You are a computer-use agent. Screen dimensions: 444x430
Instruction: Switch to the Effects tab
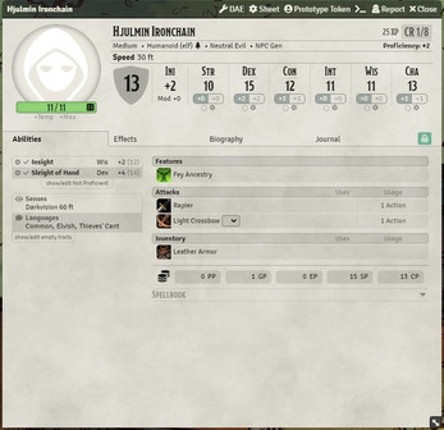125,139
